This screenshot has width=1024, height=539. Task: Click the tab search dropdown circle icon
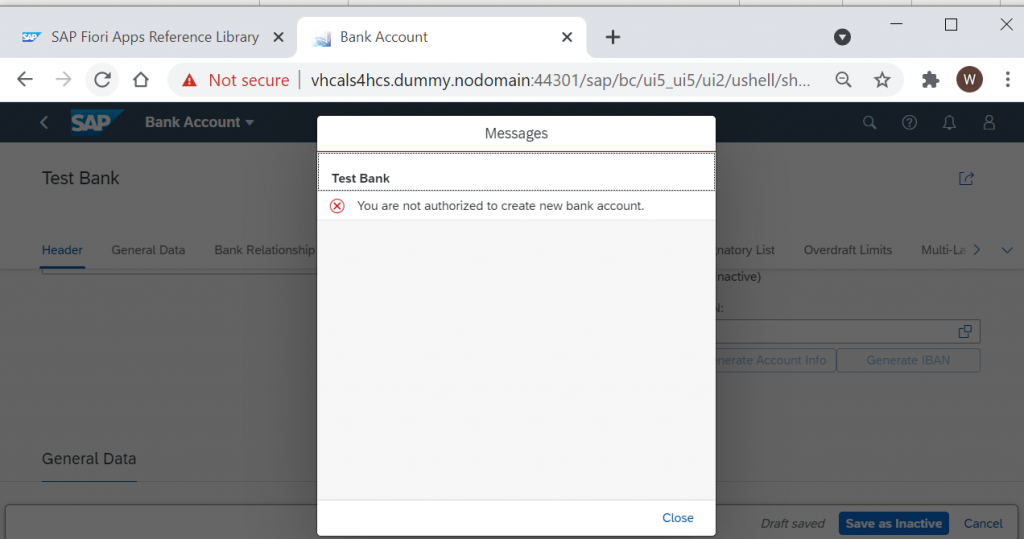tap(842, 37)
